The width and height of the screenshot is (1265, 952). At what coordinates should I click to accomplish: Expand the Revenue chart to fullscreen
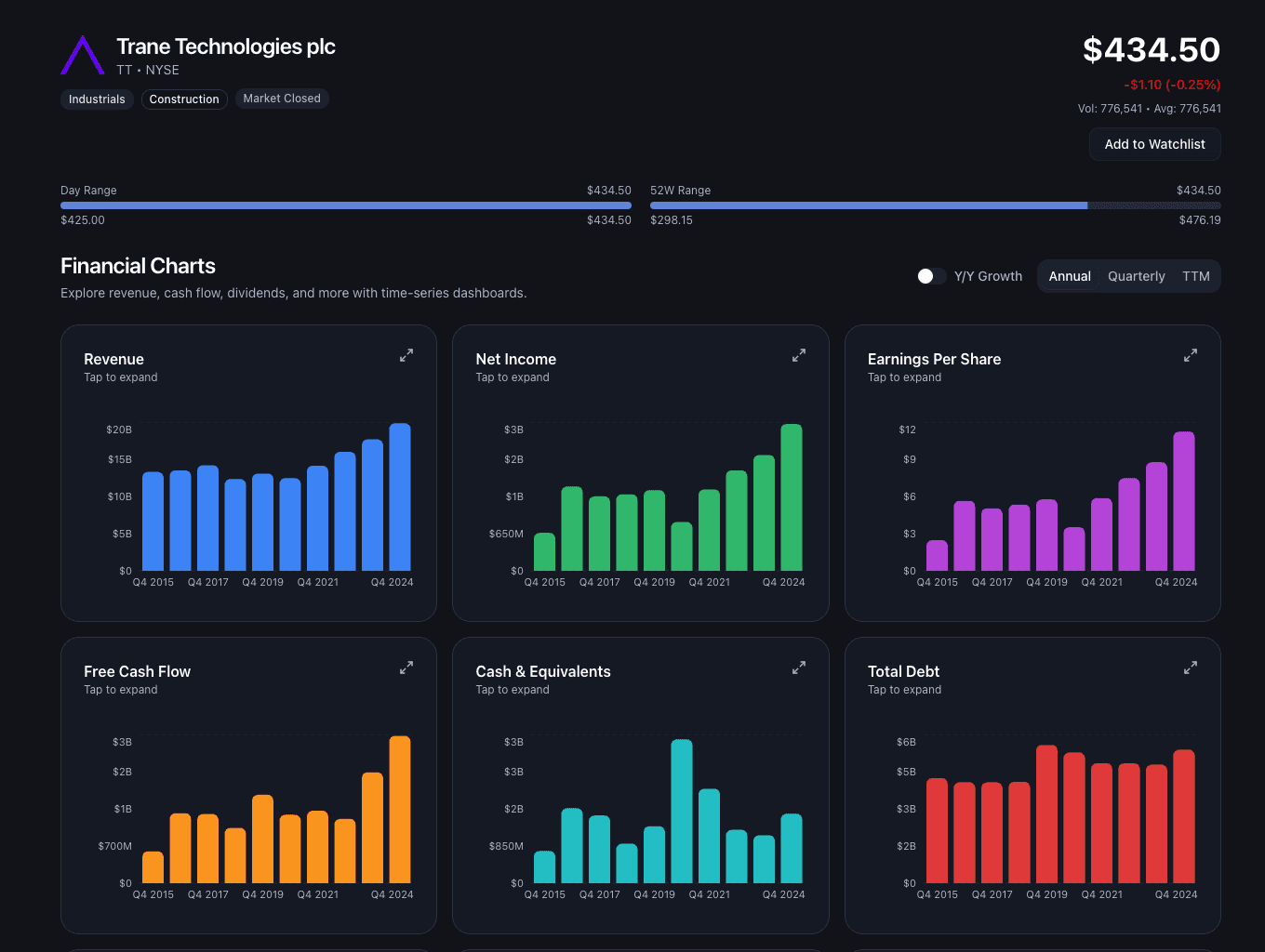coord(406,355)
